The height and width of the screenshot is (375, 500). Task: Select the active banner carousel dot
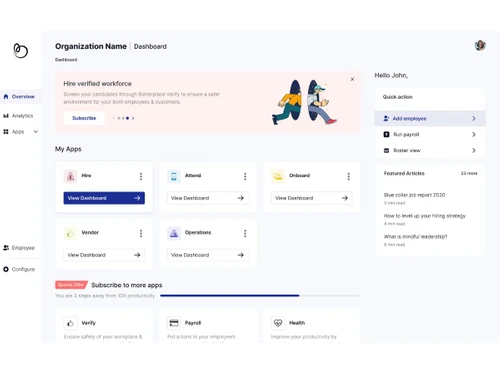(127, 118)
